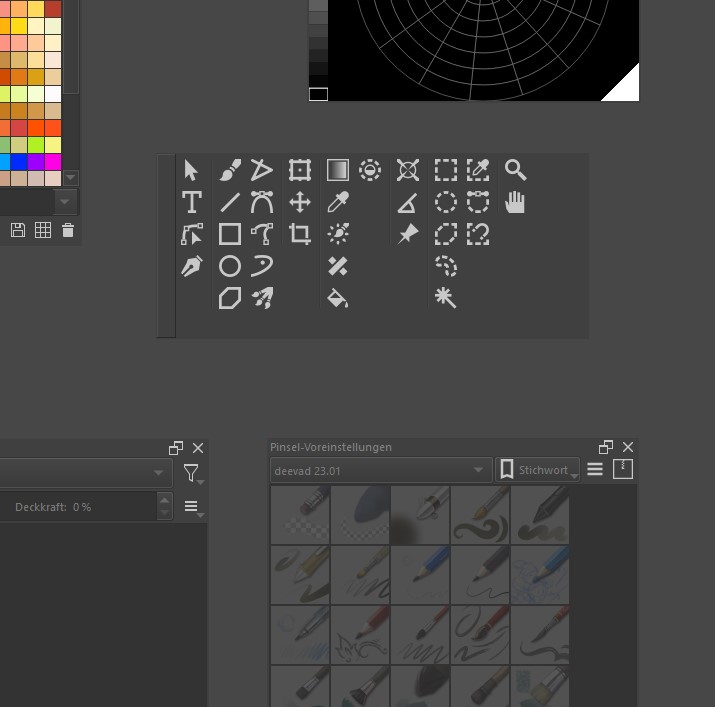The width and height of the screenshot is (715, 707).
Task: Select the Polyline tool
Action: [x=262, y=171]
